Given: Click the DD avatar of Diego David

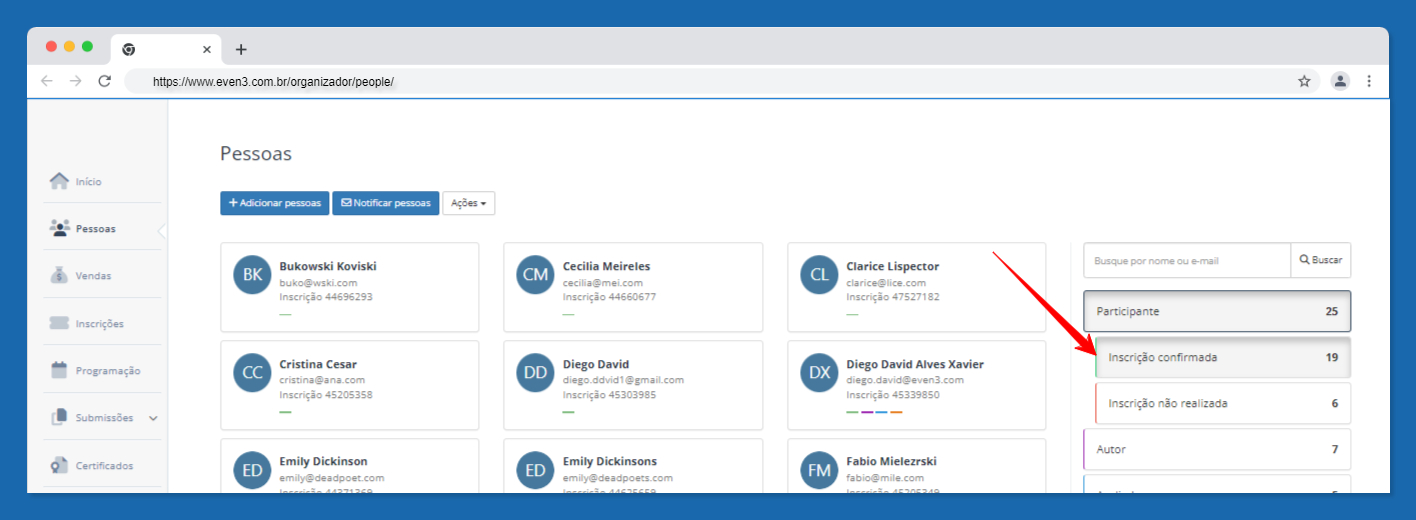Looking at the screenshot, I should [x=536, y=372].
